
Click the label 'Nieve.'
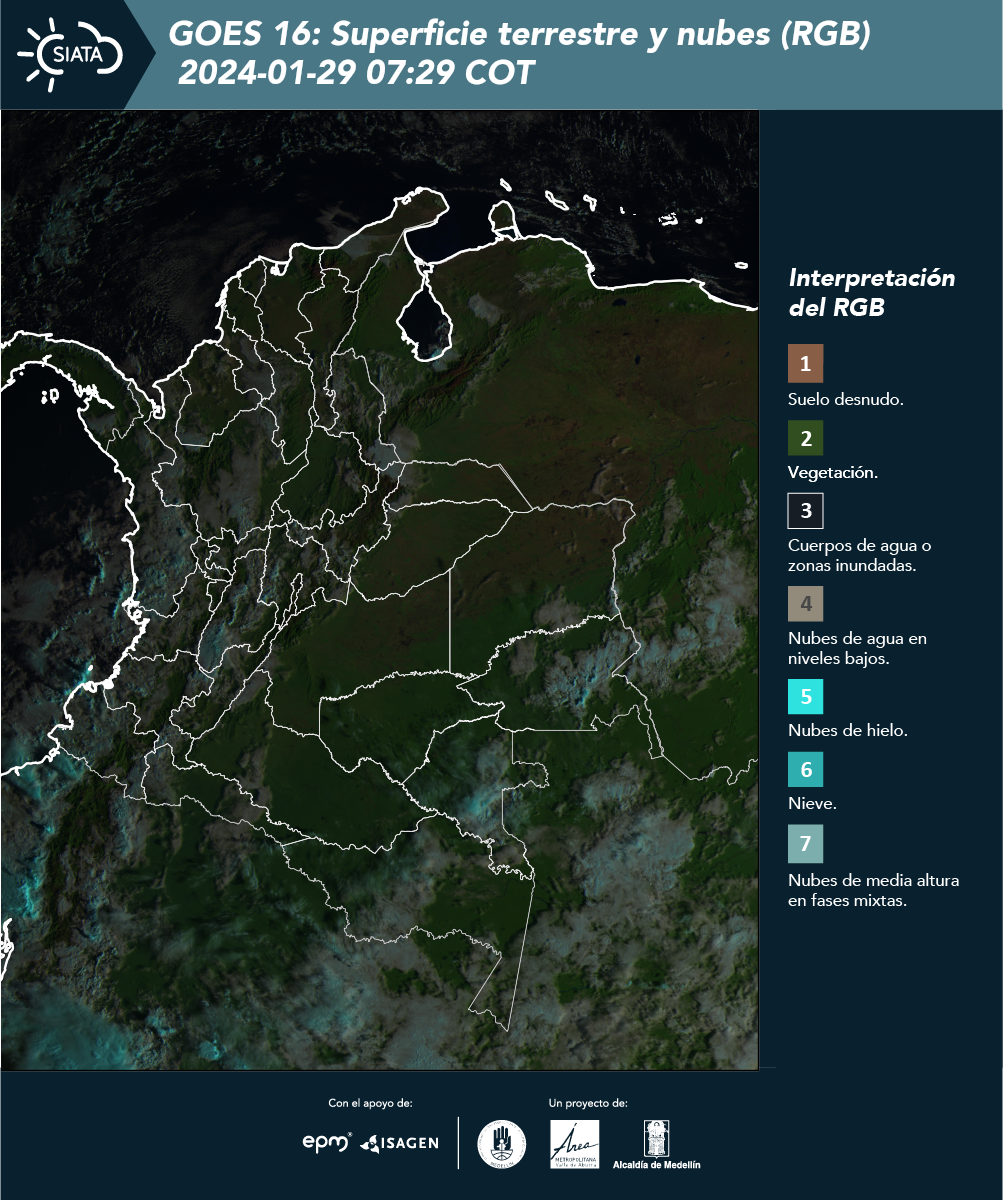coord(812,804)
